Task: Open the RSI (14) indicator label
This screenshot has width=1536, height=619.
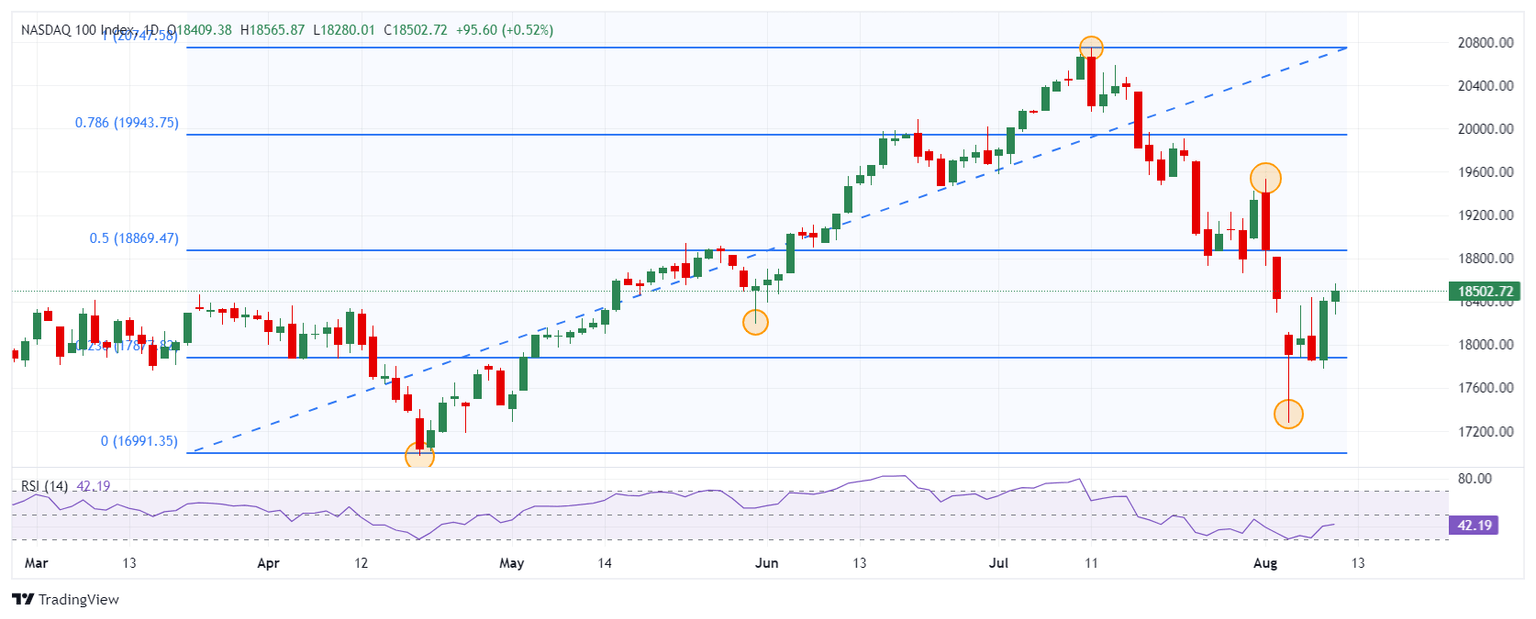Action: [x=45, y=486]
